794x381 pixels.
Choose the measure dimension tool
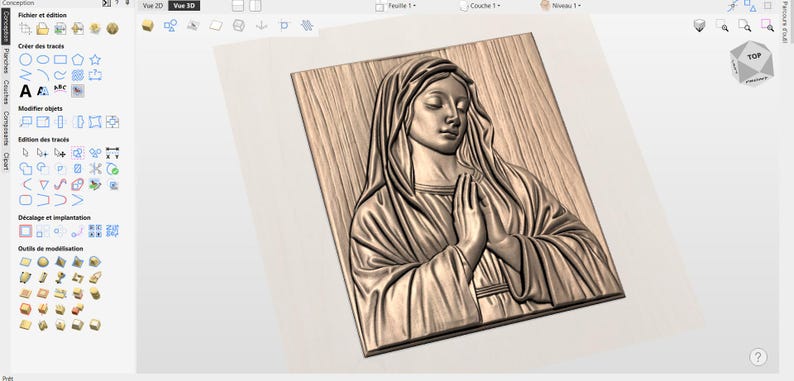(x=112, y=153)
